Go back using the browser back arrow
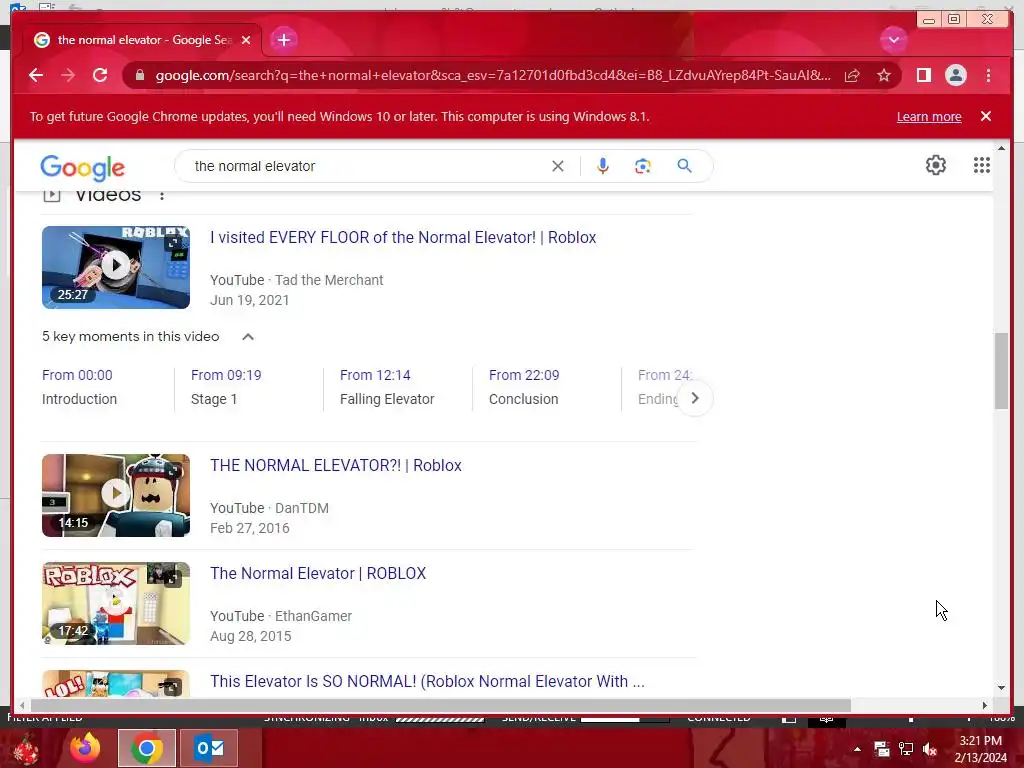The image size is (1024, 768). (36, 75)
